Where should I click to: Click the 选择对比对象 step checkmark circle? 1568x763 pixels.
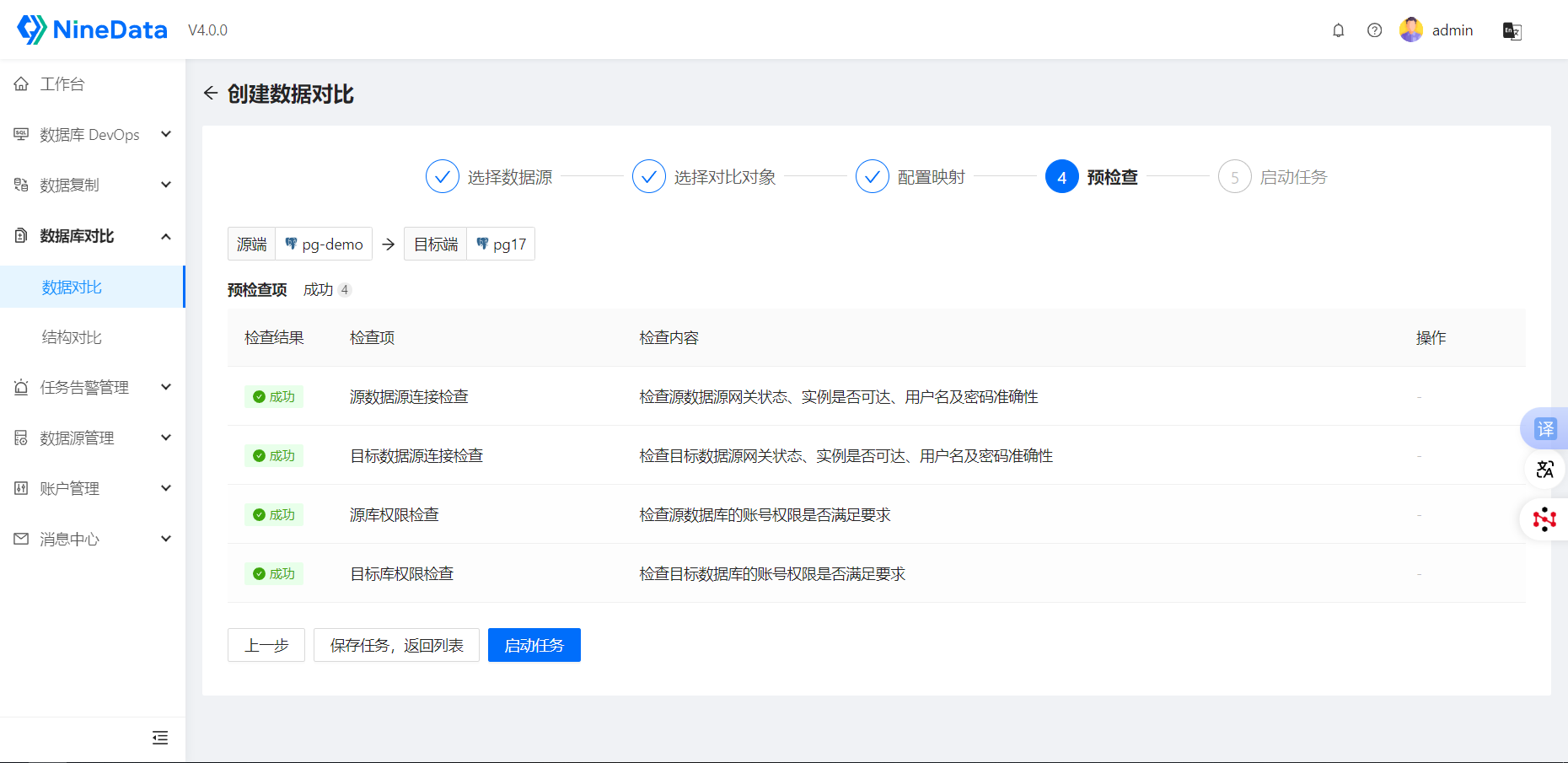(x=649, y=176)
